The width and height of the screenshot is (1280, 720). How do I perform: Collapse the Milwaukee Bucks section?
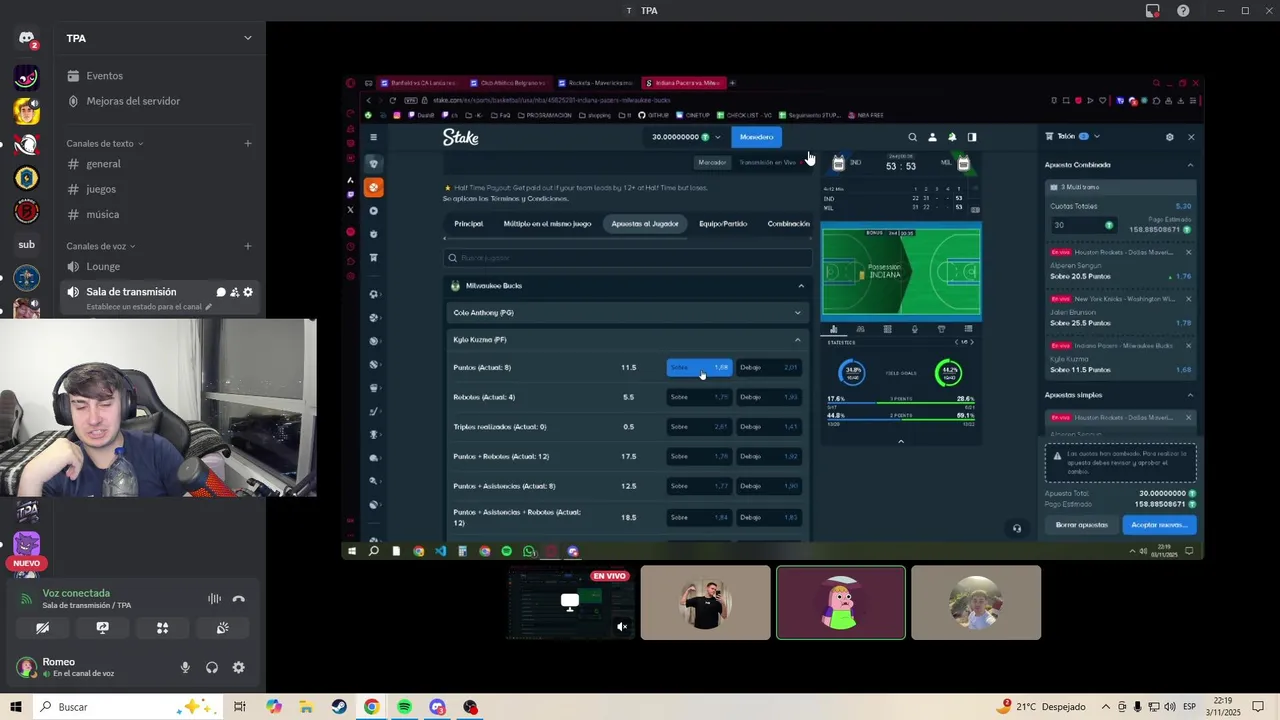point(800,286)
